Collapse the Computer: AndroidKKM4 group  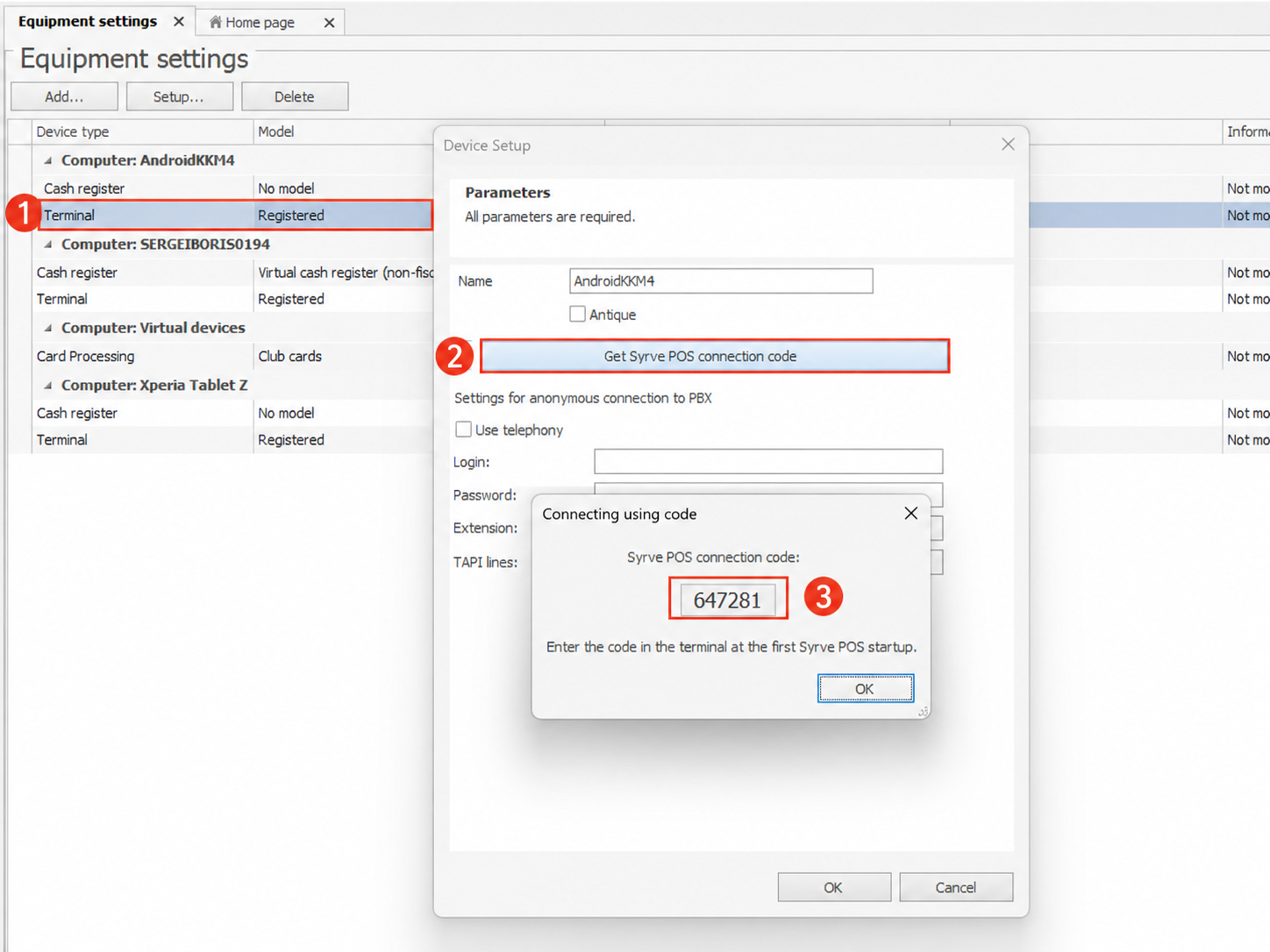pyautogui.click(x=48, y=160)
